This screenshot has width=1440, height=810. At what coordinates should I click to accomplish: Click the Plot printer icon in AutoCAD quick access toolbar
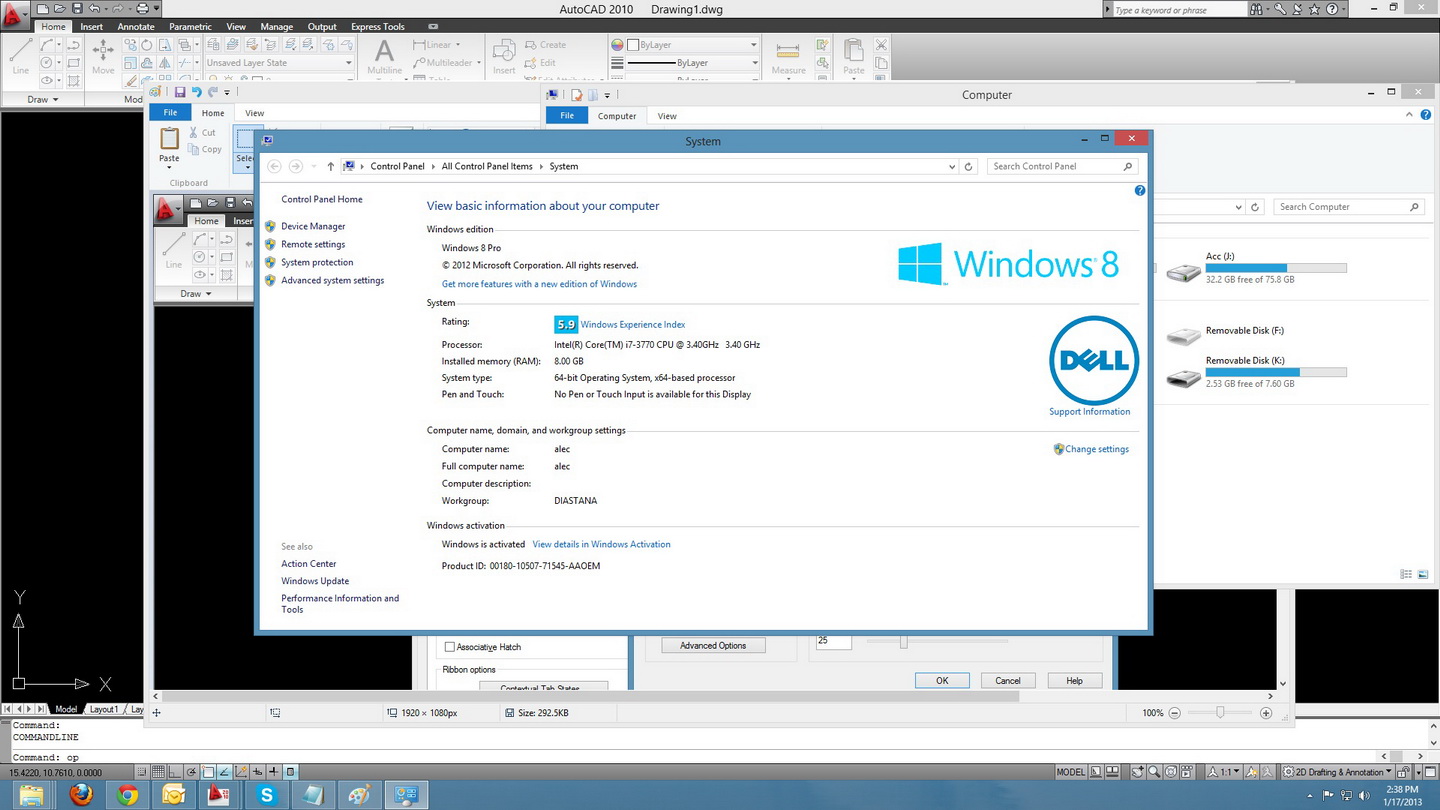[x=142, y=9]
